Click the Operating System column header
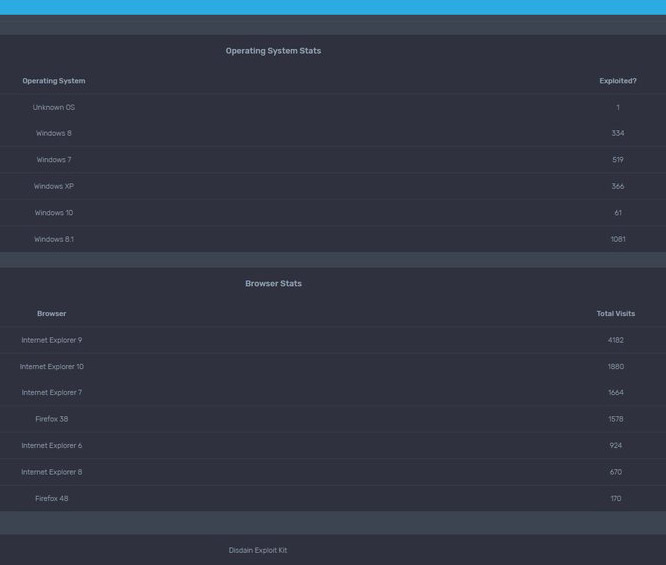The width and height of the screenshot is (666, 565). point(54,81)
